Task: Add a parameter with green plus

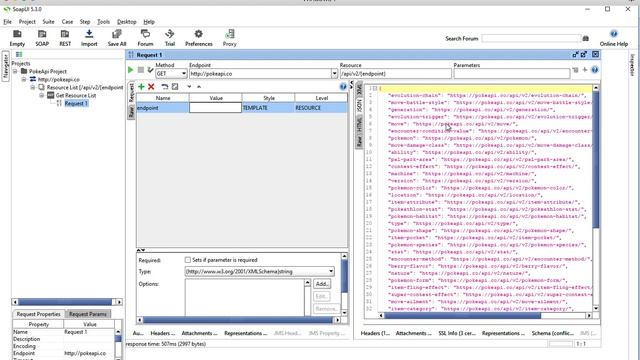Action: tap(141, 87)
